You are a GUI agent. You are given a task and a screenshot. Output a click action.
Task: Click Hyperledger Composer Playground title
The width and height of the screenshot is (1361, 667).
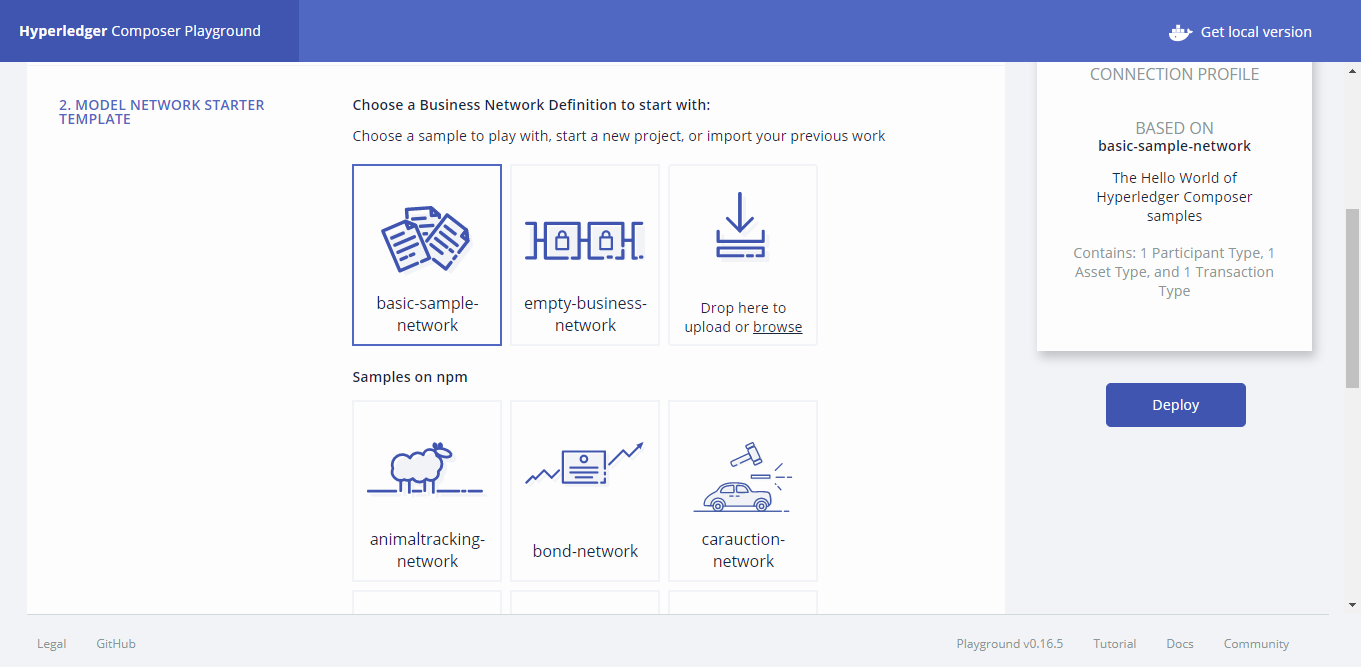(x=140, y=31)
